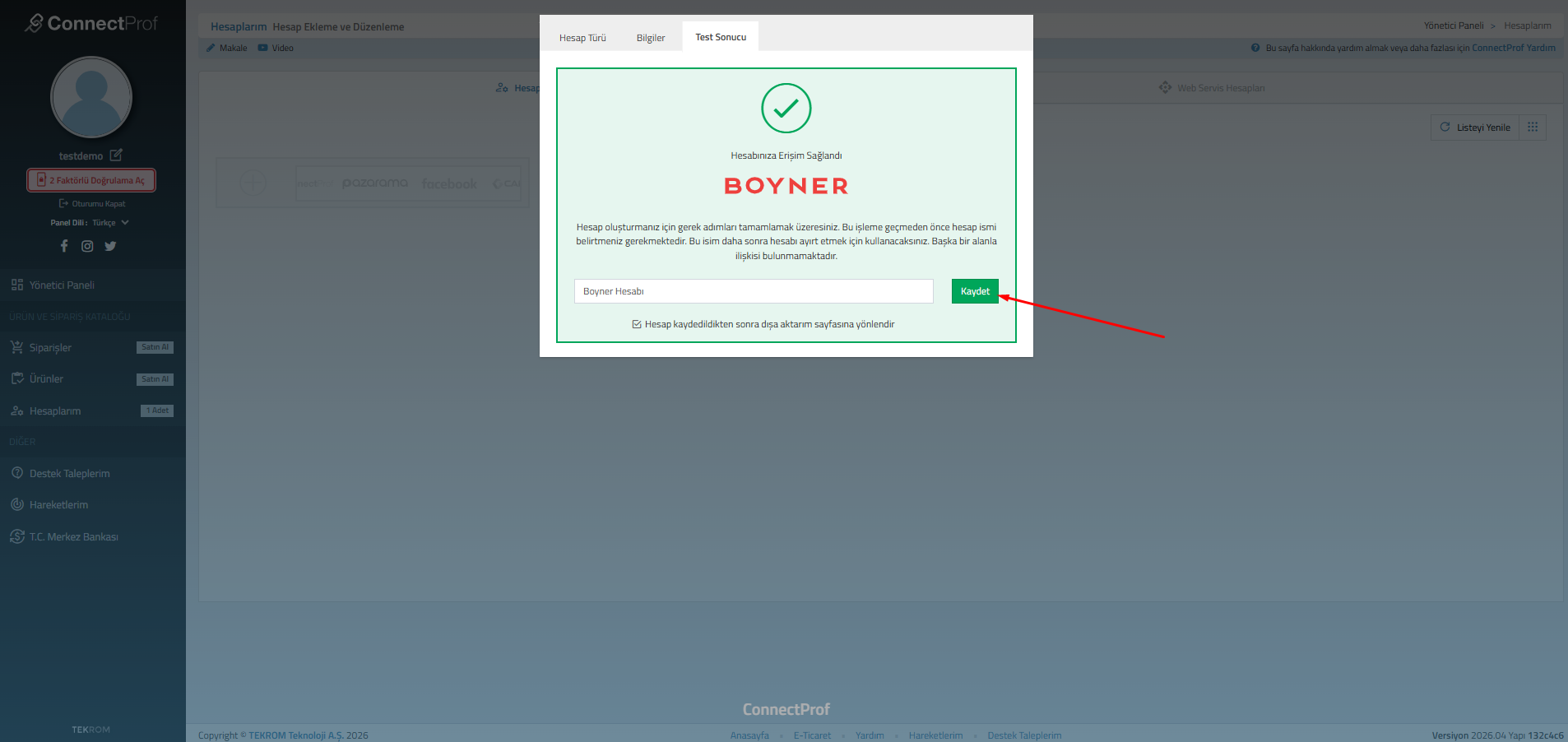
Task: Open the Hareketlerim footer link
Action: coord(935,735)
